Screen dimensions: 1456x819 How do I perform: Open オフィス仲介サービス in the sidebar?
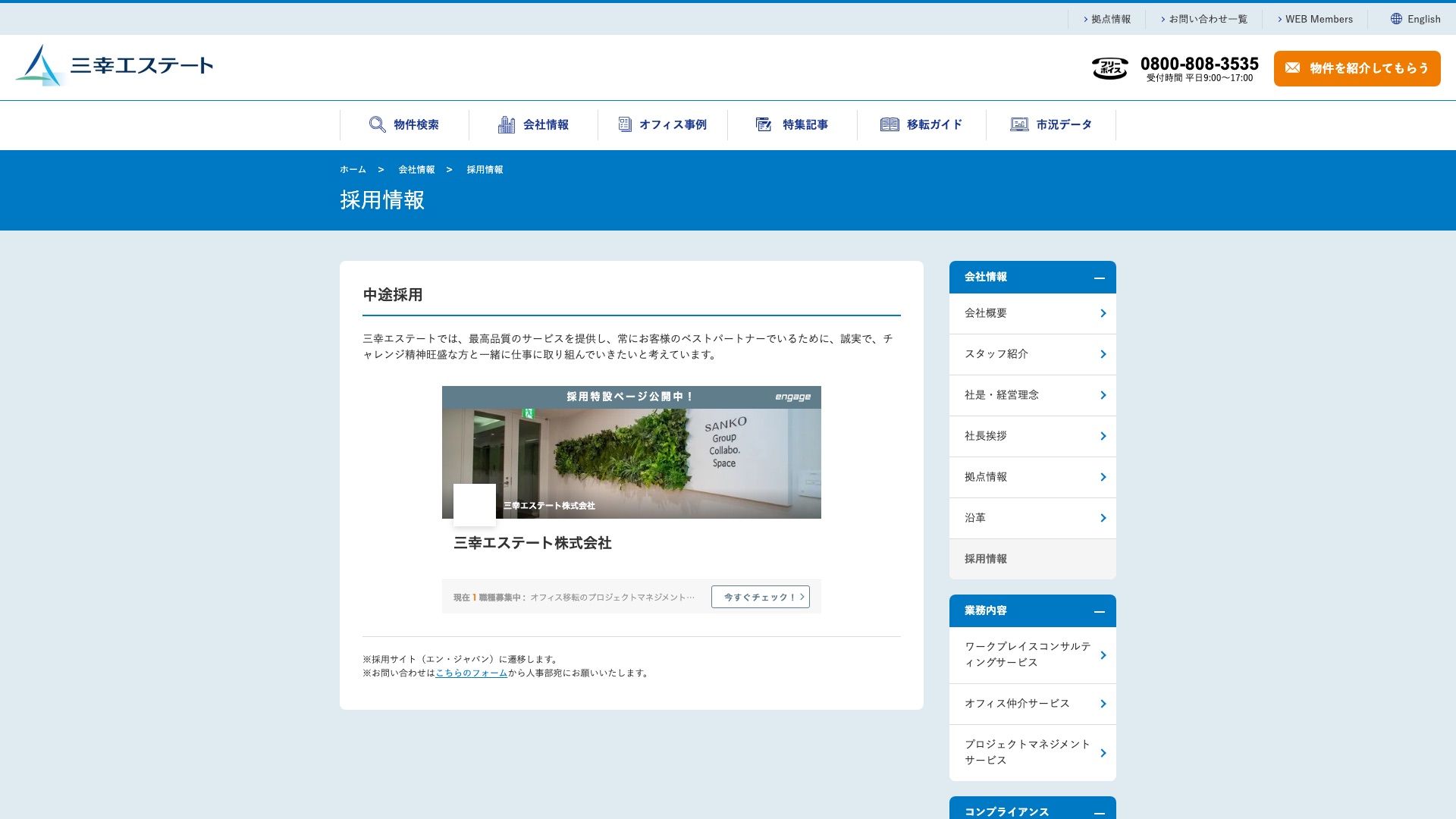pos(1032,704)
